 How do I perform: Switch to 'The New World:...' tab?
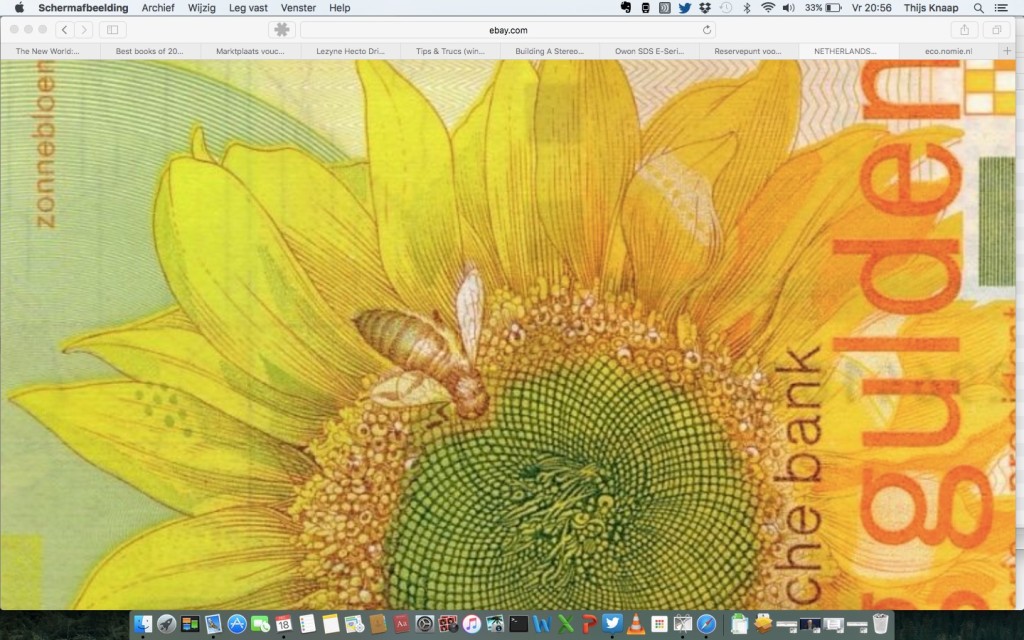48,51
